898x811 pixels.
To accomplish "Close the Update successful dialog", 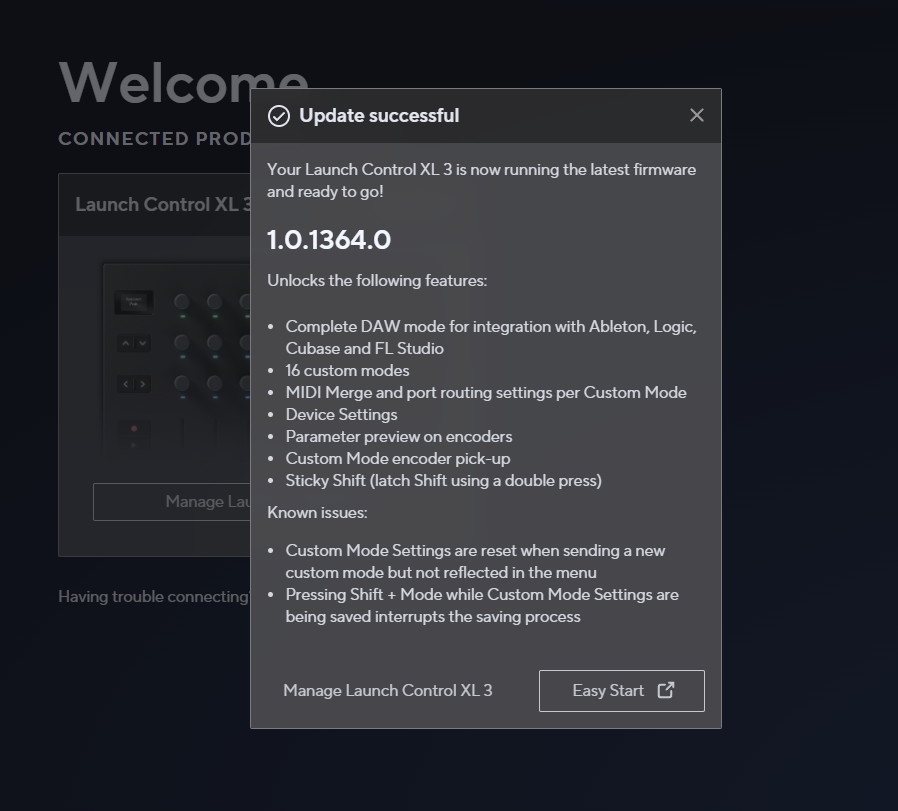I will [x=696, y=115].
